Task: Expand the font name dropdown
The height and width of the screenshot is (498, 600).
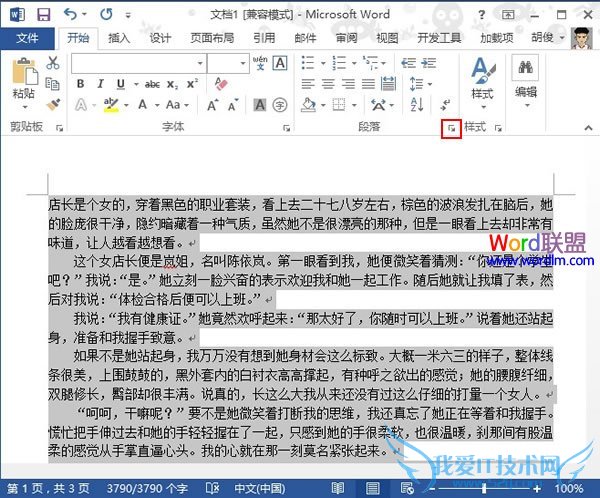Action: 200,63
